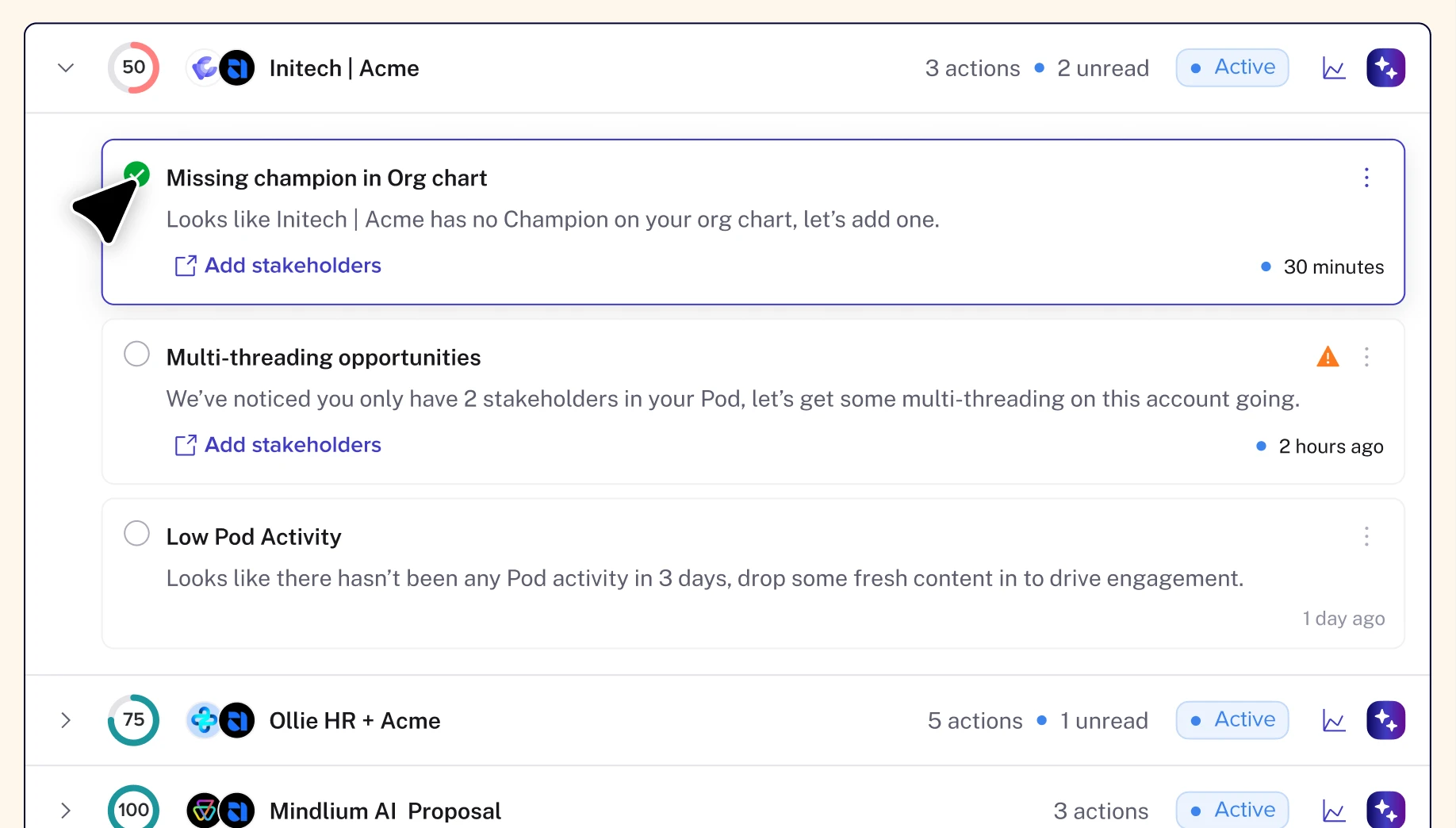Collapse the Initech | Acme row
1456x828 pixels.
[x=66, y=68]
